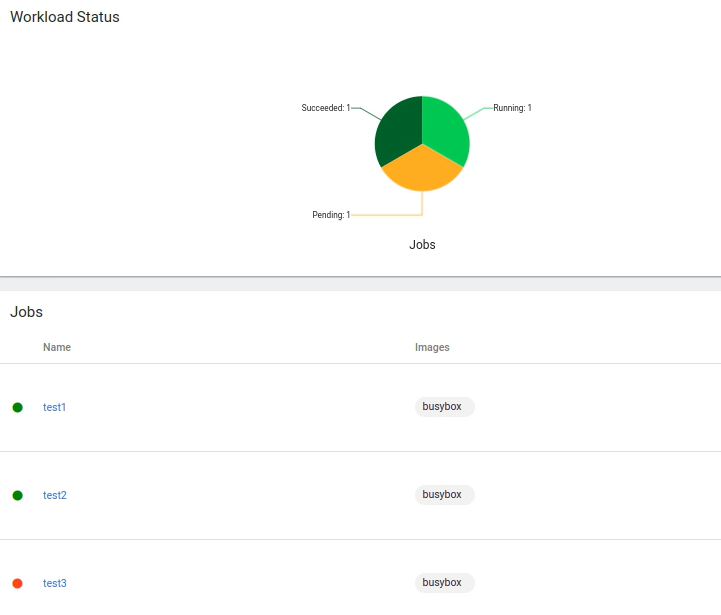Click the Images column header
This screenshot has width=721, height=615.
[x=432, y=347]
